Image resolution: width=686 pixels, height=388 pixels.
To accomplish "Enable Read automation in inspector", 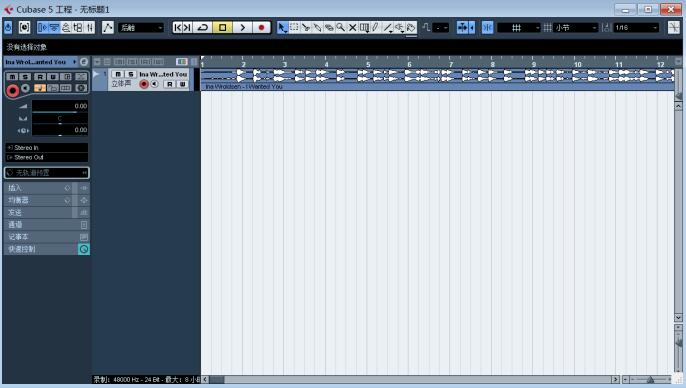I will pos(40,77).
